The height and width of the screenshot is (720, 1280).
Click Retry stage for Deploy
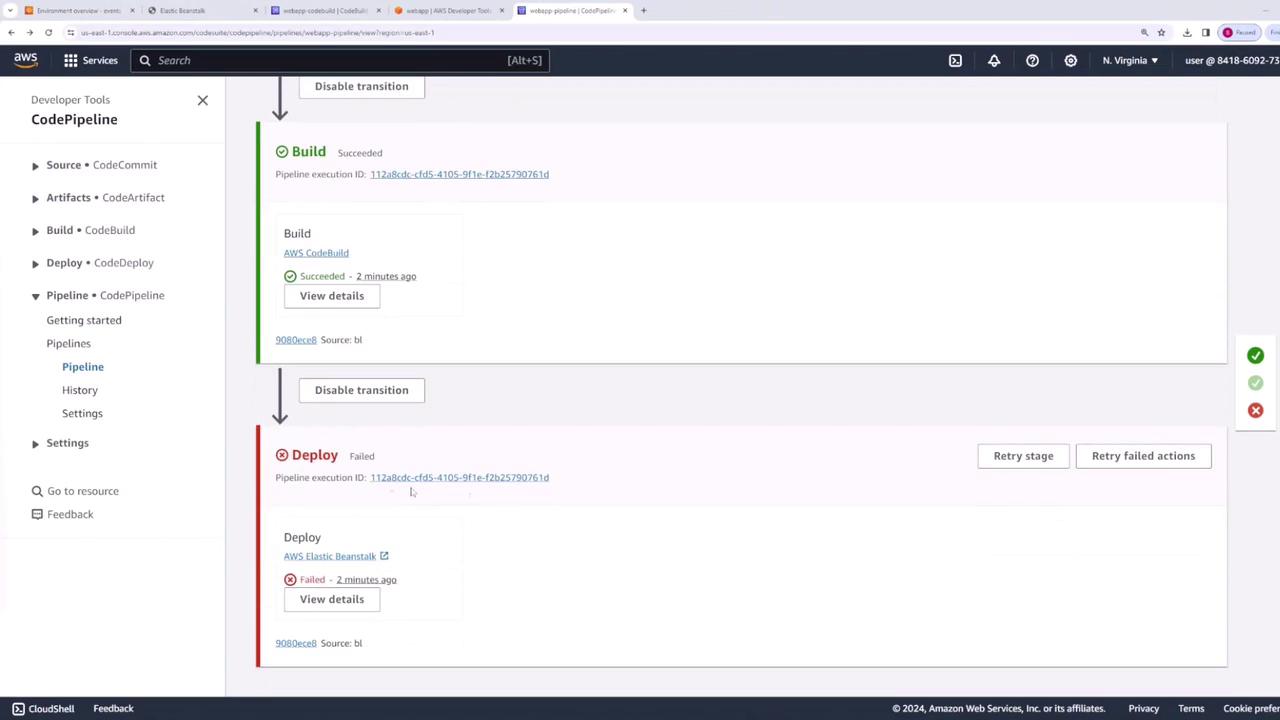tap(1023, 456)
